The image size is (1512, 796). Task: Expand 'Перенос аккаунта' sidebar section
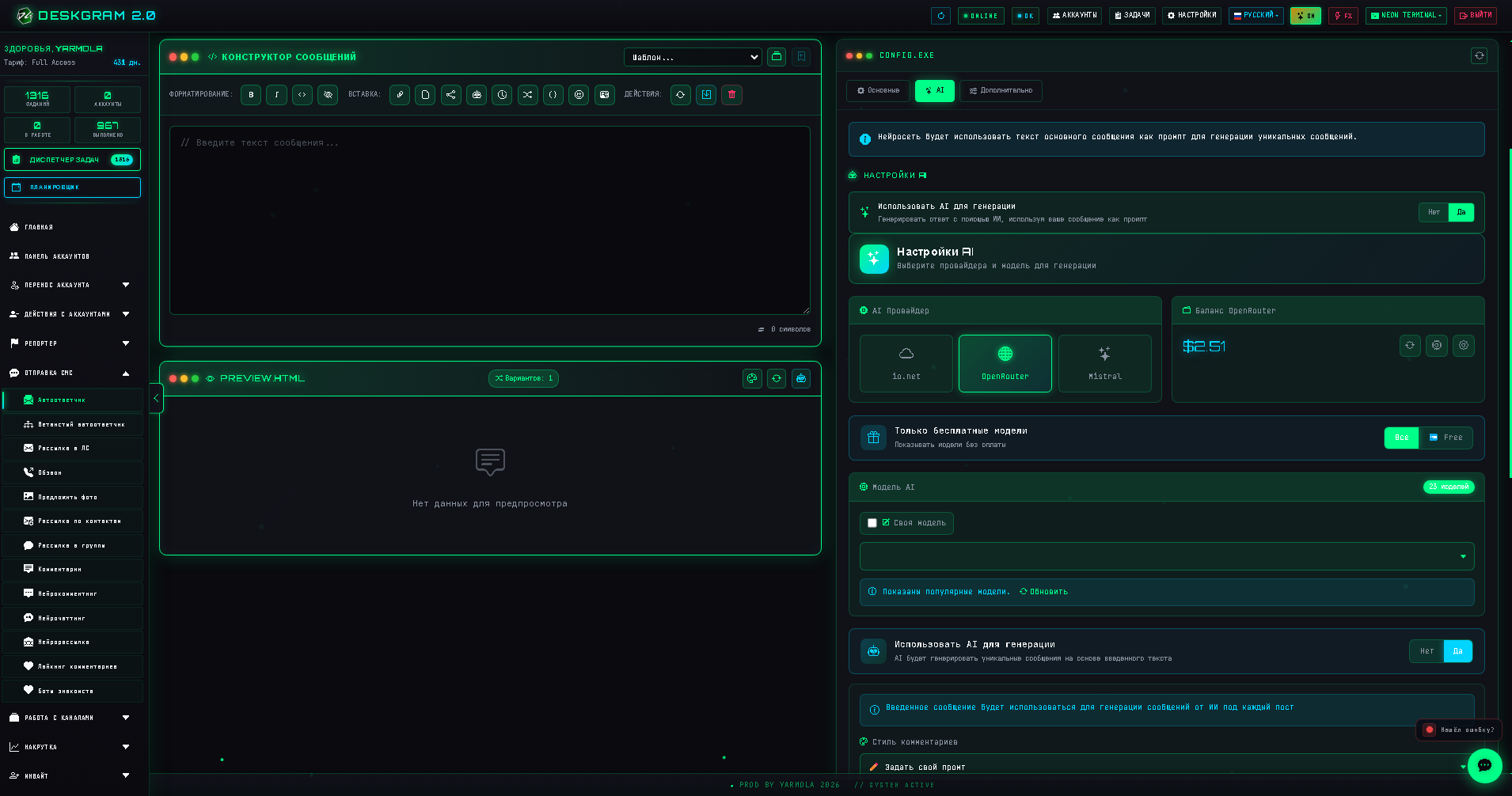(x=72, y=285)
